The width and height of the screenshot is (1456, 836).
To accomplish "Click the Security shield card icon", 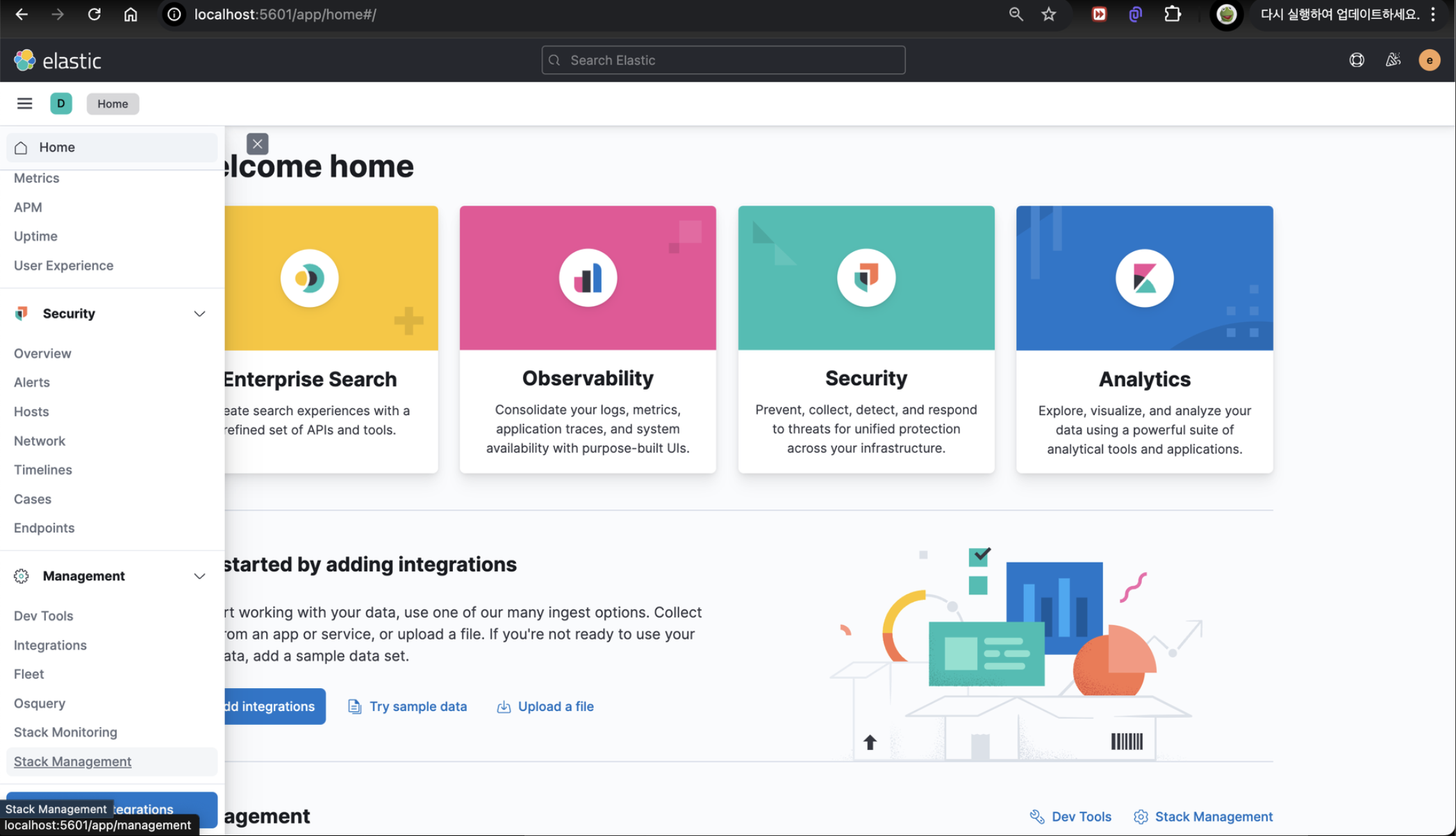I will [x=866, y=278].
